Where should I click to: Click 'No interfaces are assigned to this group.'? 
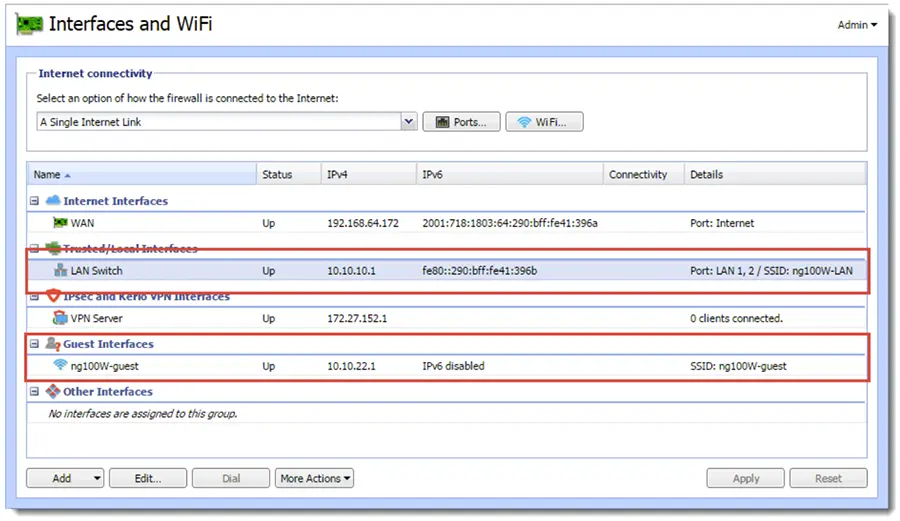(142, 413)
